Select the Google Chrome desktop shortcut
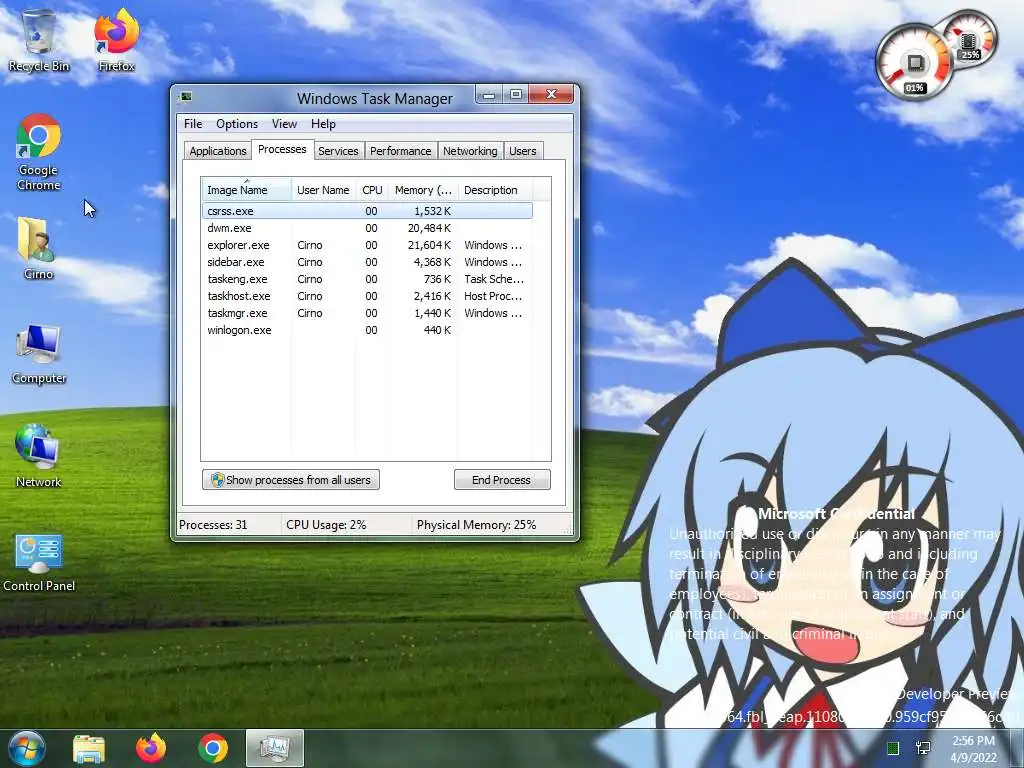1024x768 pixels. tap(39, 152)
